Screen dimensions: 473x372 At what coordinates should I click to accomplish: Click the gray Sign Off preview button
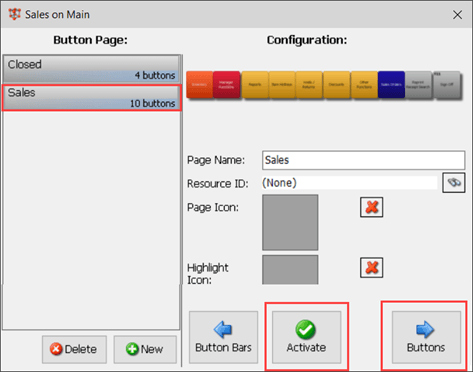tap(447, 85)
